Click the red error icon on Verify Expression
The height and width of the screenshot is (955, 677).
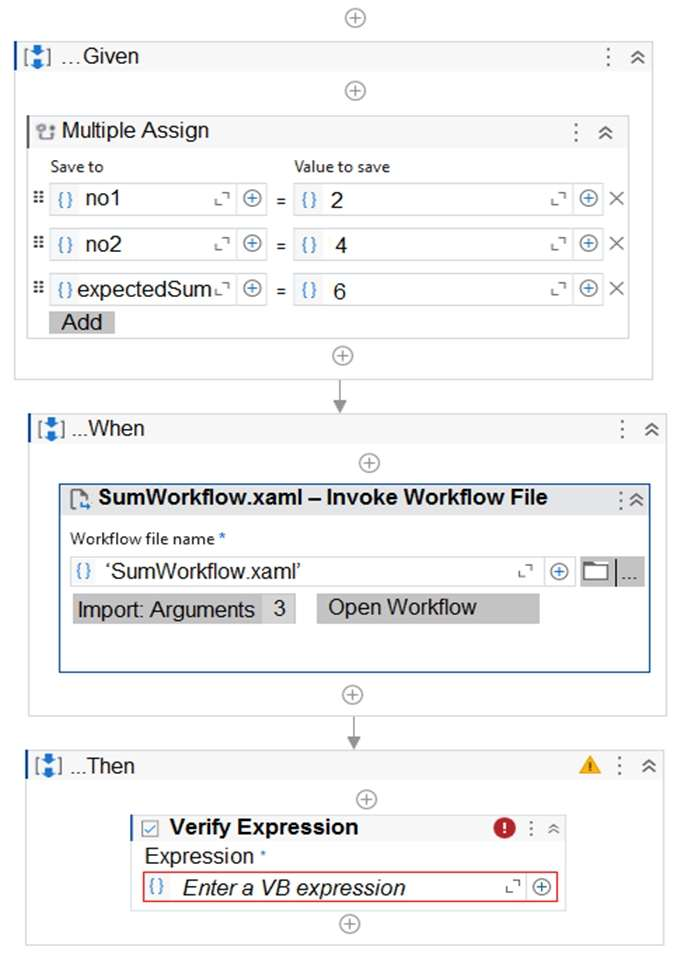(504, 828)
